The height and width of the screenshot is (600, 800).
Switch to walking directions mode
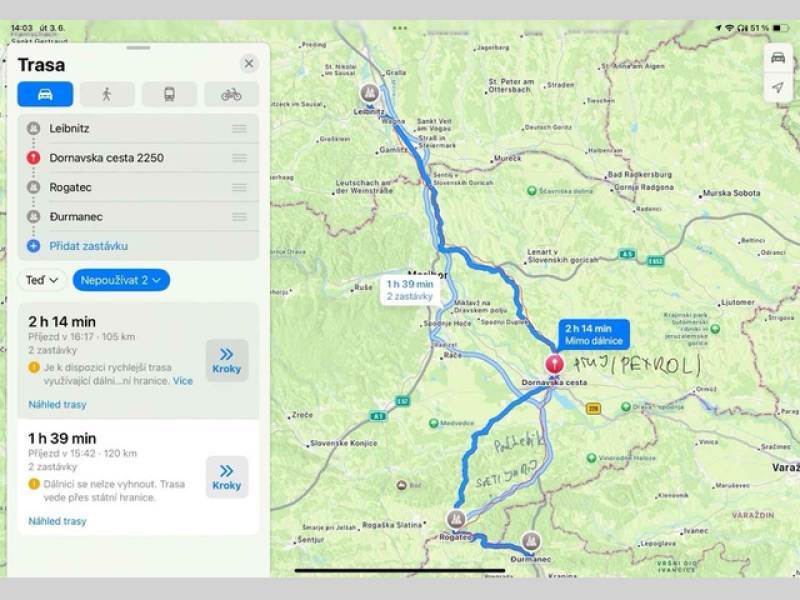coord(107,94)
